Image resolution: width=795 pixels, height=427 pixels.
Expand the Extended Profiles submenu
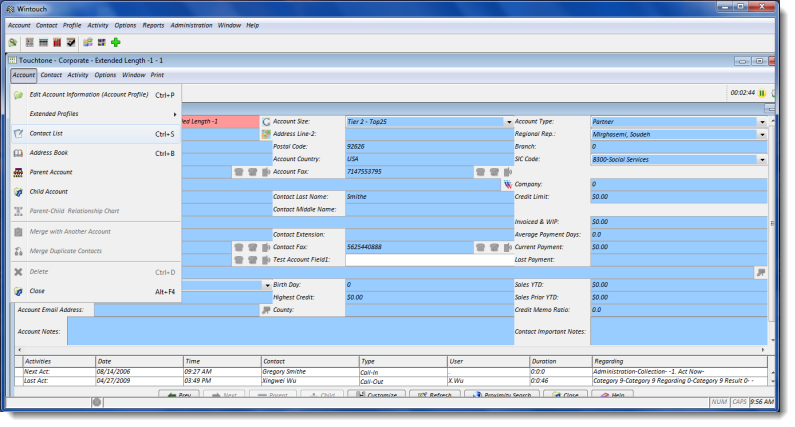[x=96, y=114]
